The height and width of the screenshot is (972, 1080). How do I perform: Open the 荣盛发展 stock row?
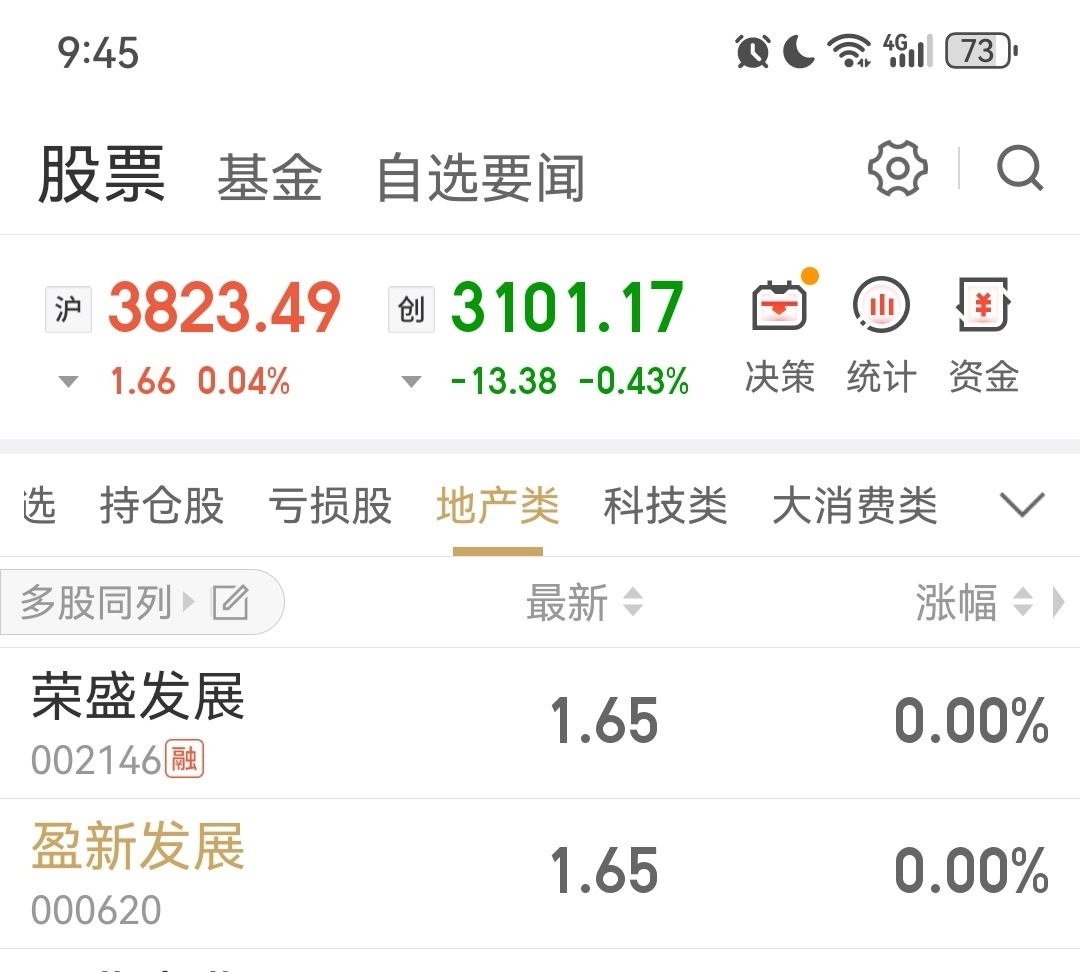(x=540, y=723)
